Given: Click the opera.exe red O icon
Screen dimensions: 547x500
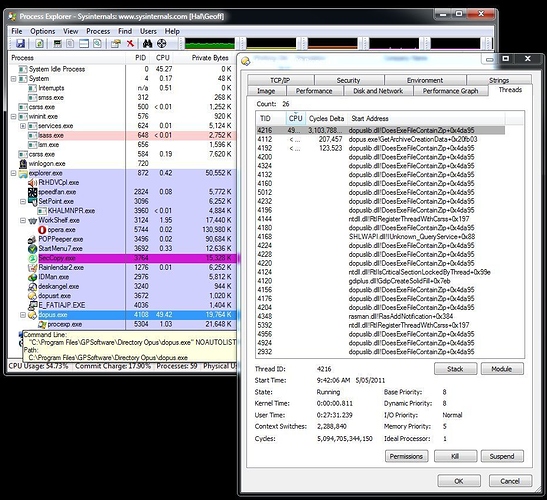Looking at the screenshot, I should point(42,230).
